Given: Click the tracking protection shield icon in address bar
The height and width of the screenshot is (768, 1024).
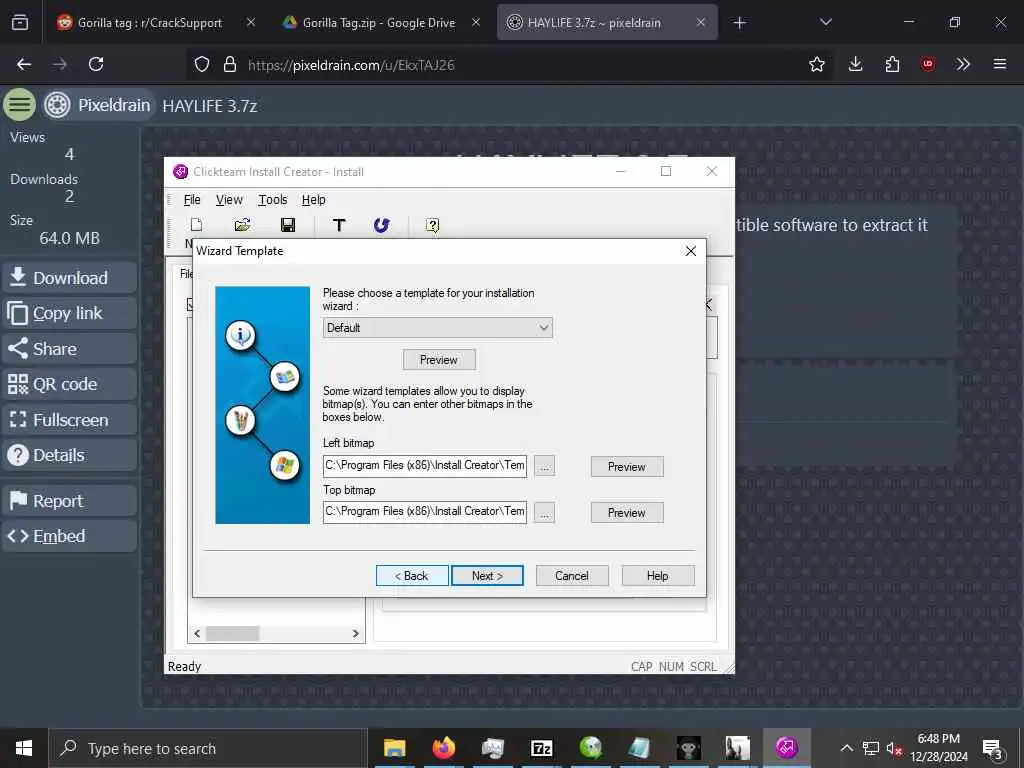Looking at the screenshot, I should click(202, 64).
